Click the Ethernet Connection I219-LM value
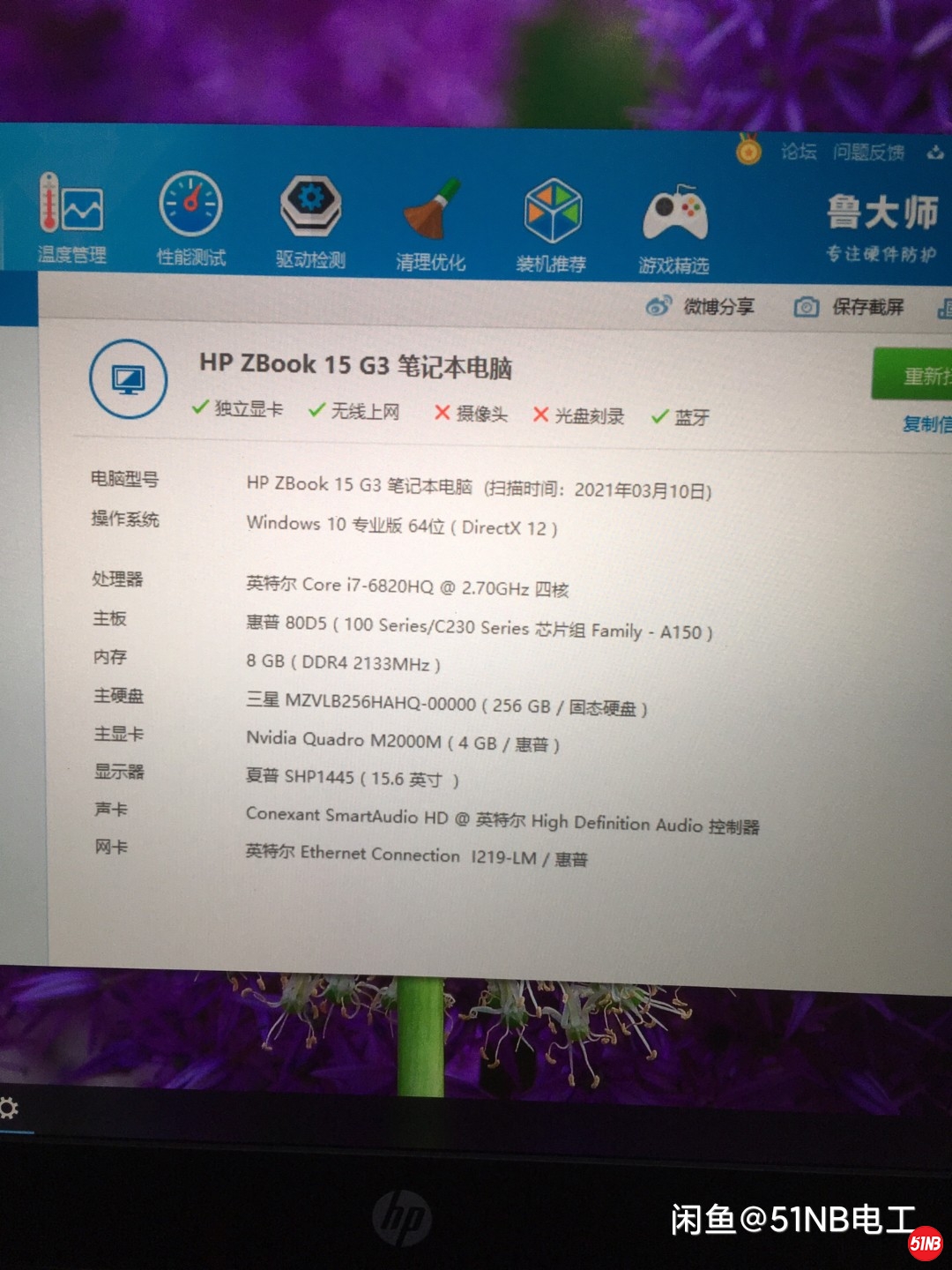Screen dimensions: 952x1270 [x=416, y=855]
